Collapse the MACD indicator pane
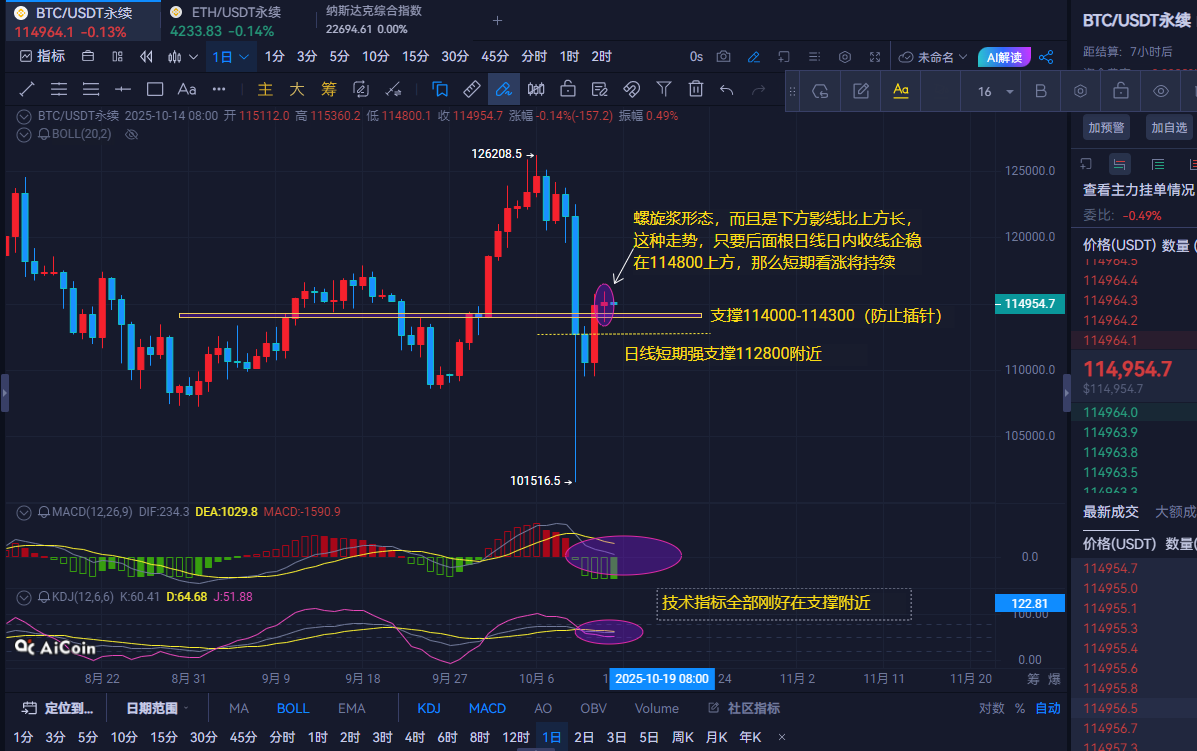The height and width of the screenshot is (751, 1197). 24,512
